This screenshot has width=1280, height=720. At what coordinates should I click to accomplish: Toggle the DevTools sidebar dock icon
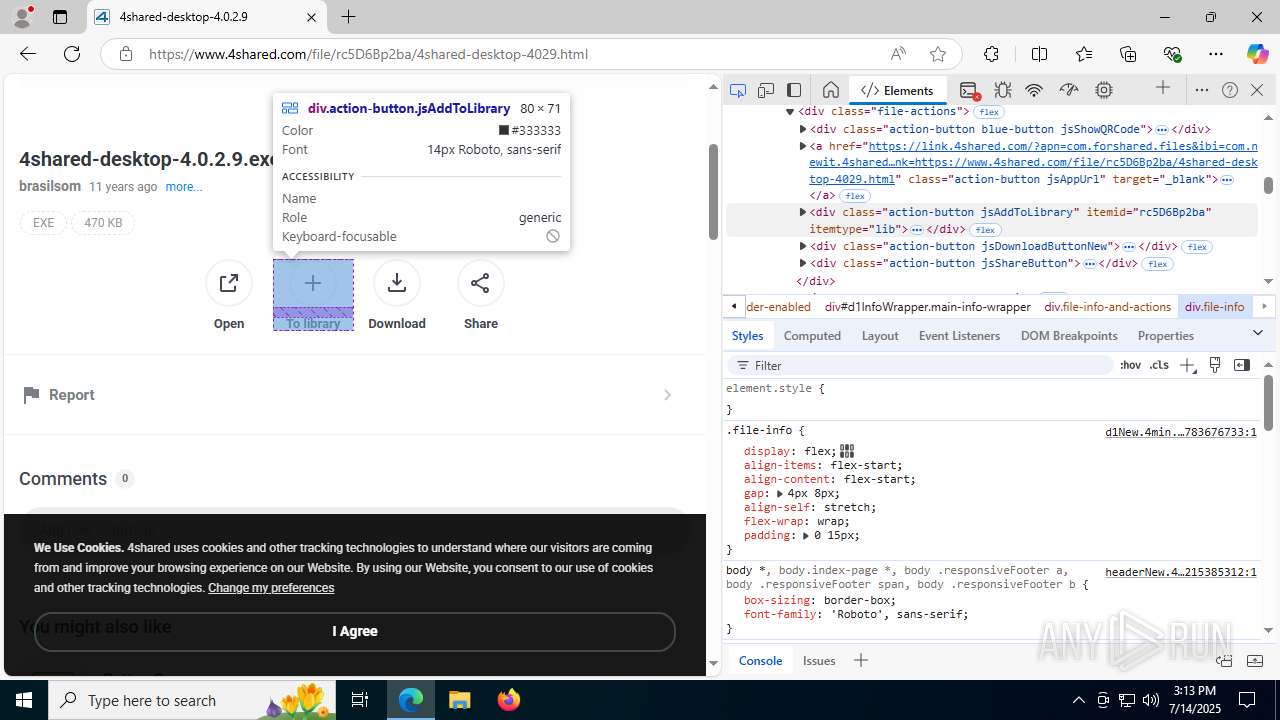pyautogui.click(x=794, y=90)
